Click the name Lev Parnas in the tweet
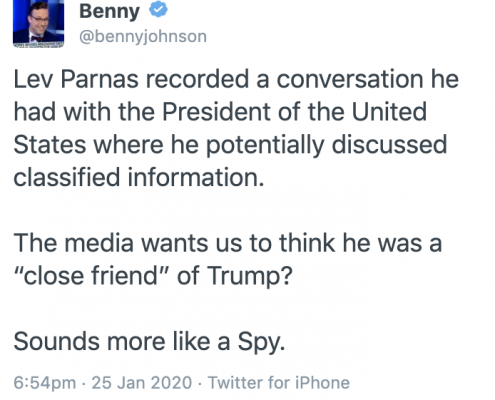Screen dimensions: 495x400 (x=76, y=79)
